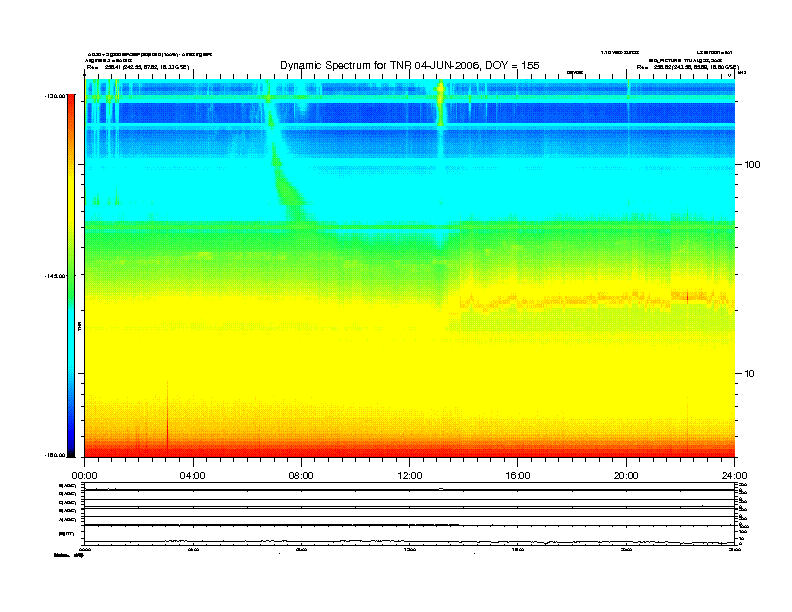Screen dimensions: 792x612
Task: Click the vertical rainbow color bar
Action: tap(71, 276)
